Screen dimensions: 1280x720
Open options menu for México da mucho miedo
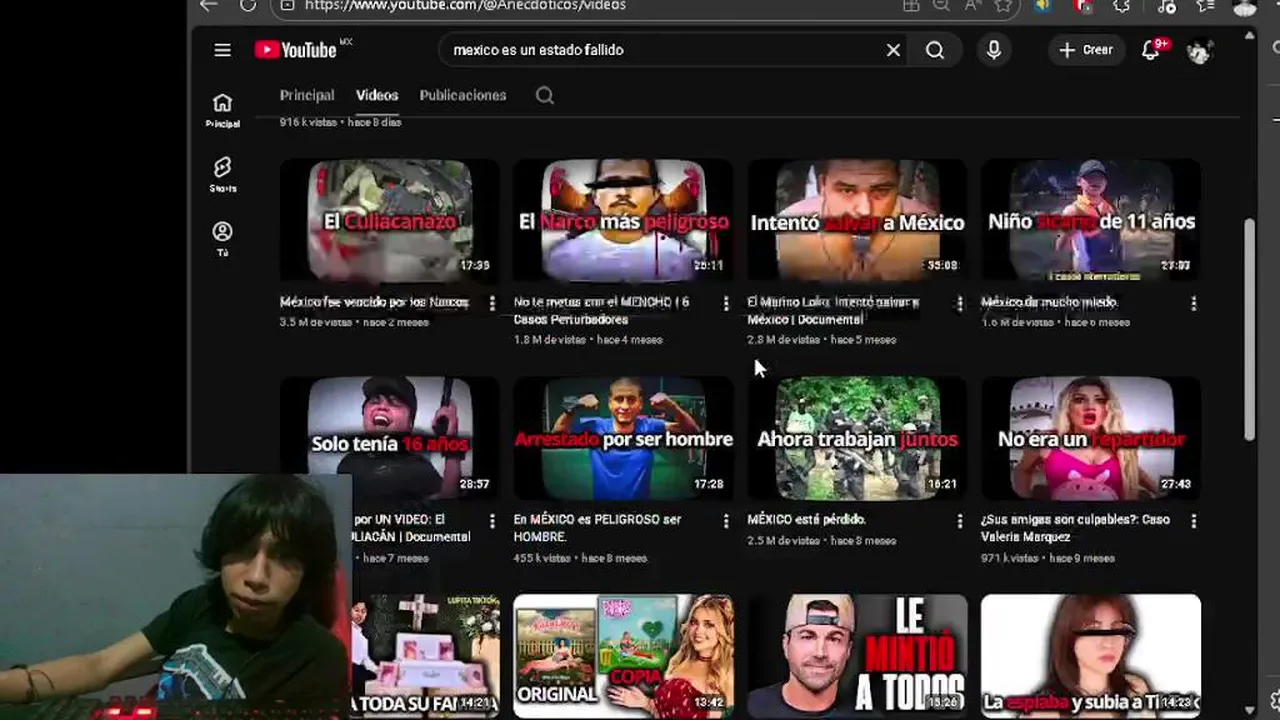coord(1193,303)
